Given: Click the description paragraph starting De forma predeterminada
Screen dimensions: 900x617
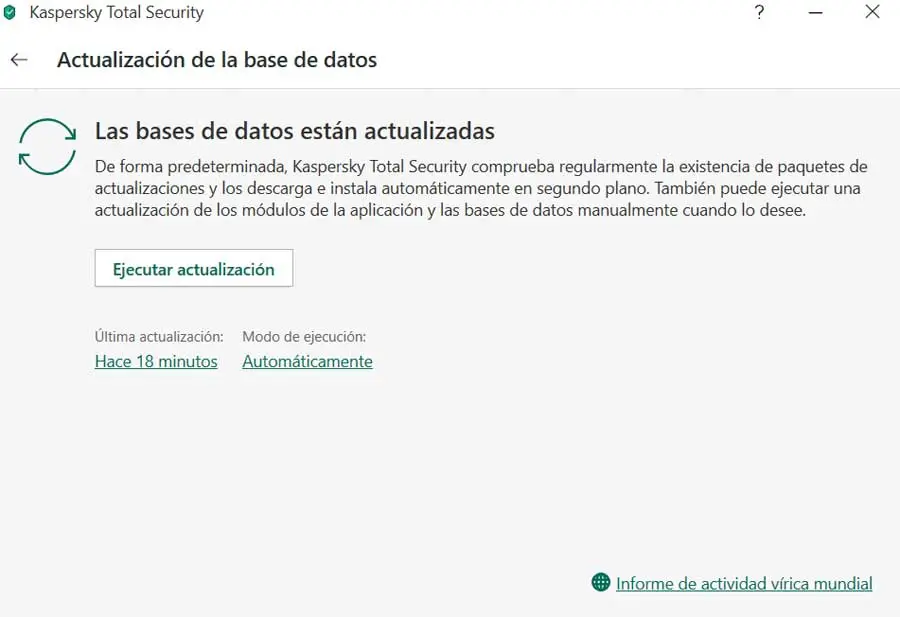Looking at the screenshot, I should tap(481, 188).
